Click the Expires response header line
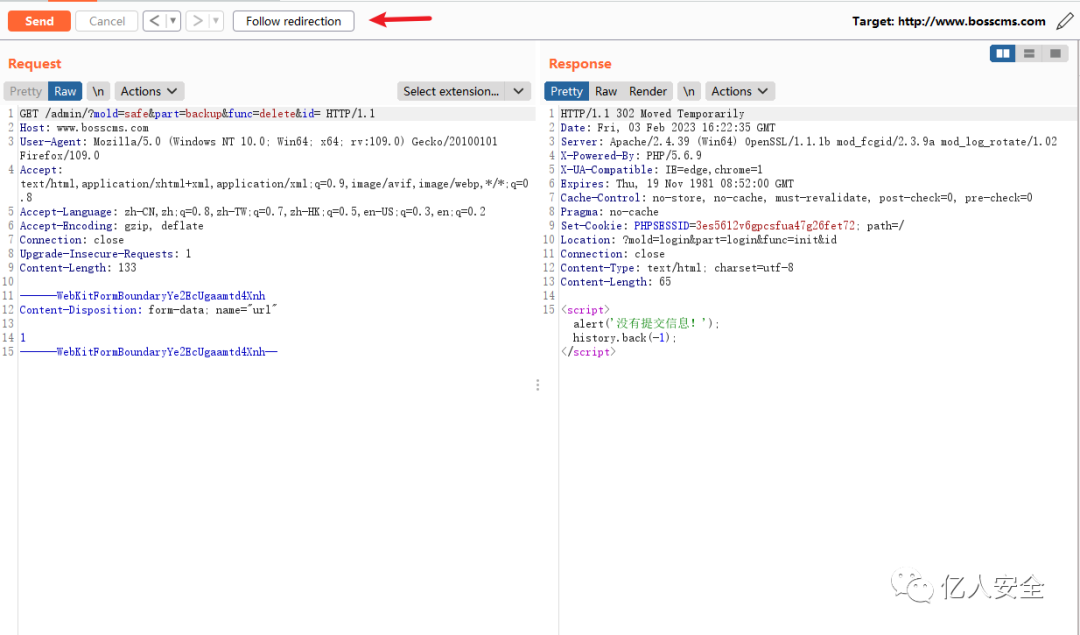The image size is (1080, 635). point(677,184)
